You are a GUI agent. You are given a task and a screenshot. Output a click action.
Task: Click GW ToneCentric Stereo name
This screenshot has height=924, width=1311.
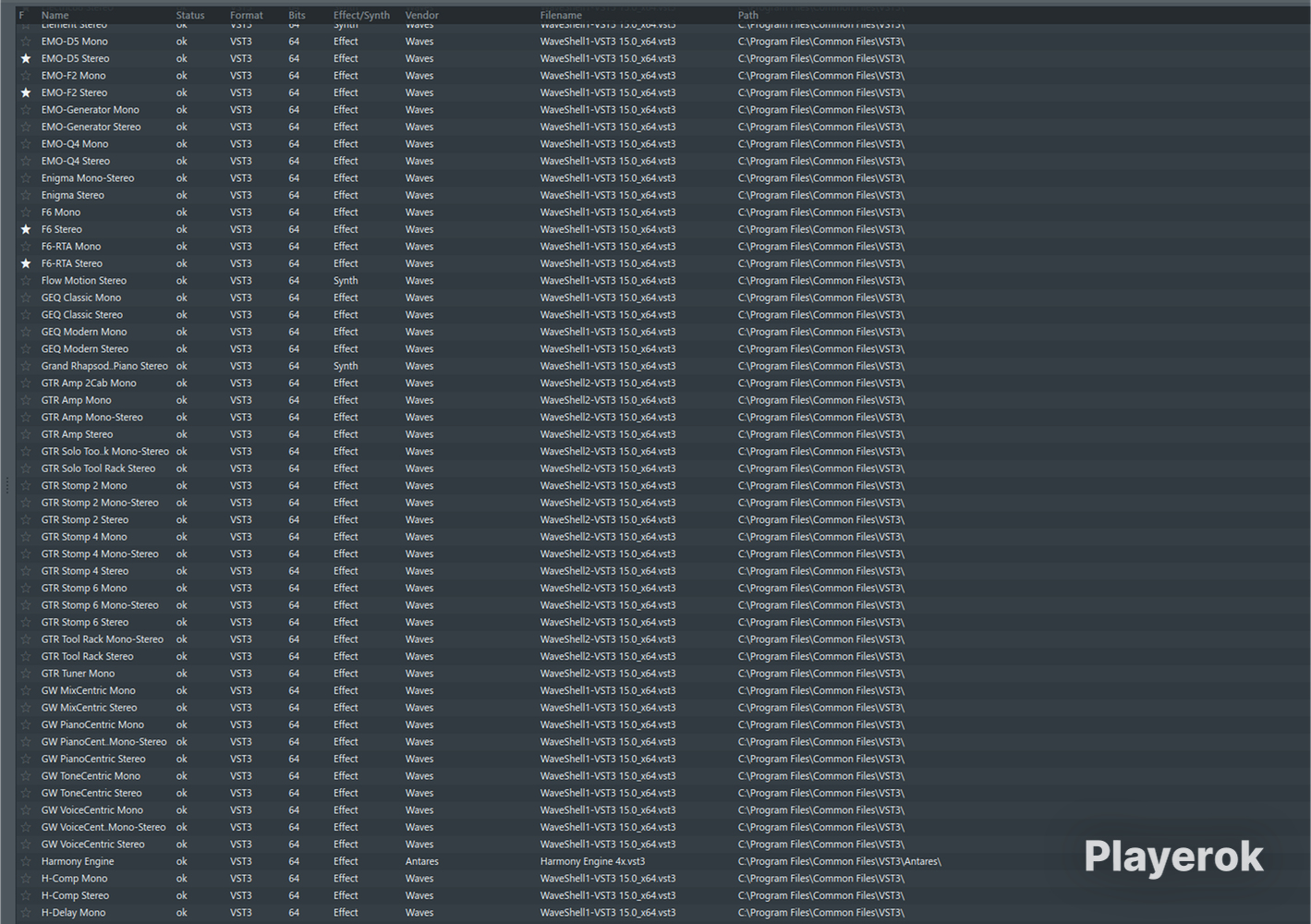(x=91, y=794)
